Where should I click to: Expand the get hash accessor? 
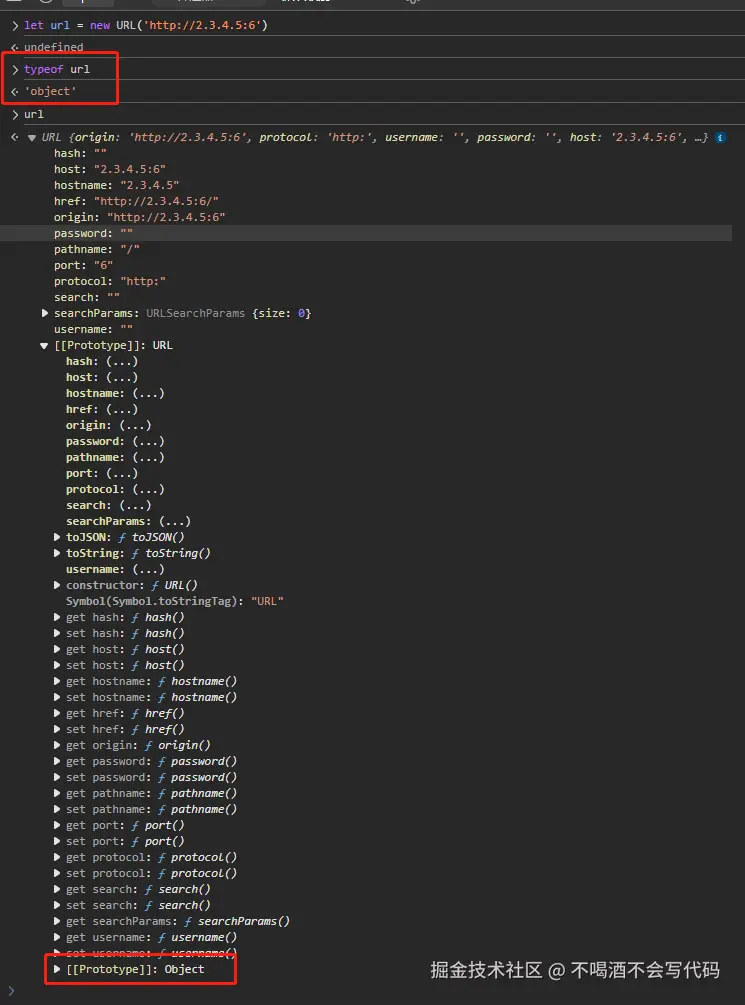click(57, 617)
